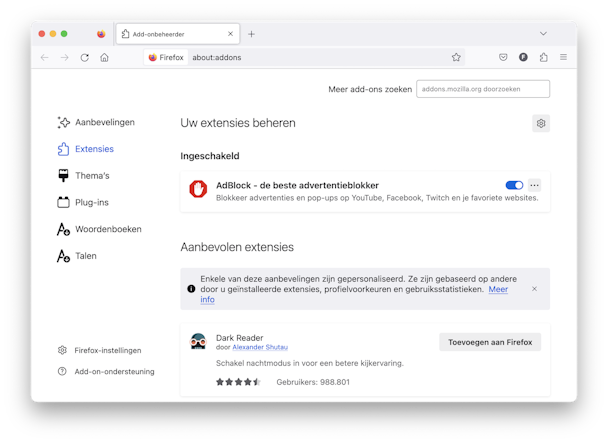Click the back navigation arrow

[x=45, y=57]
